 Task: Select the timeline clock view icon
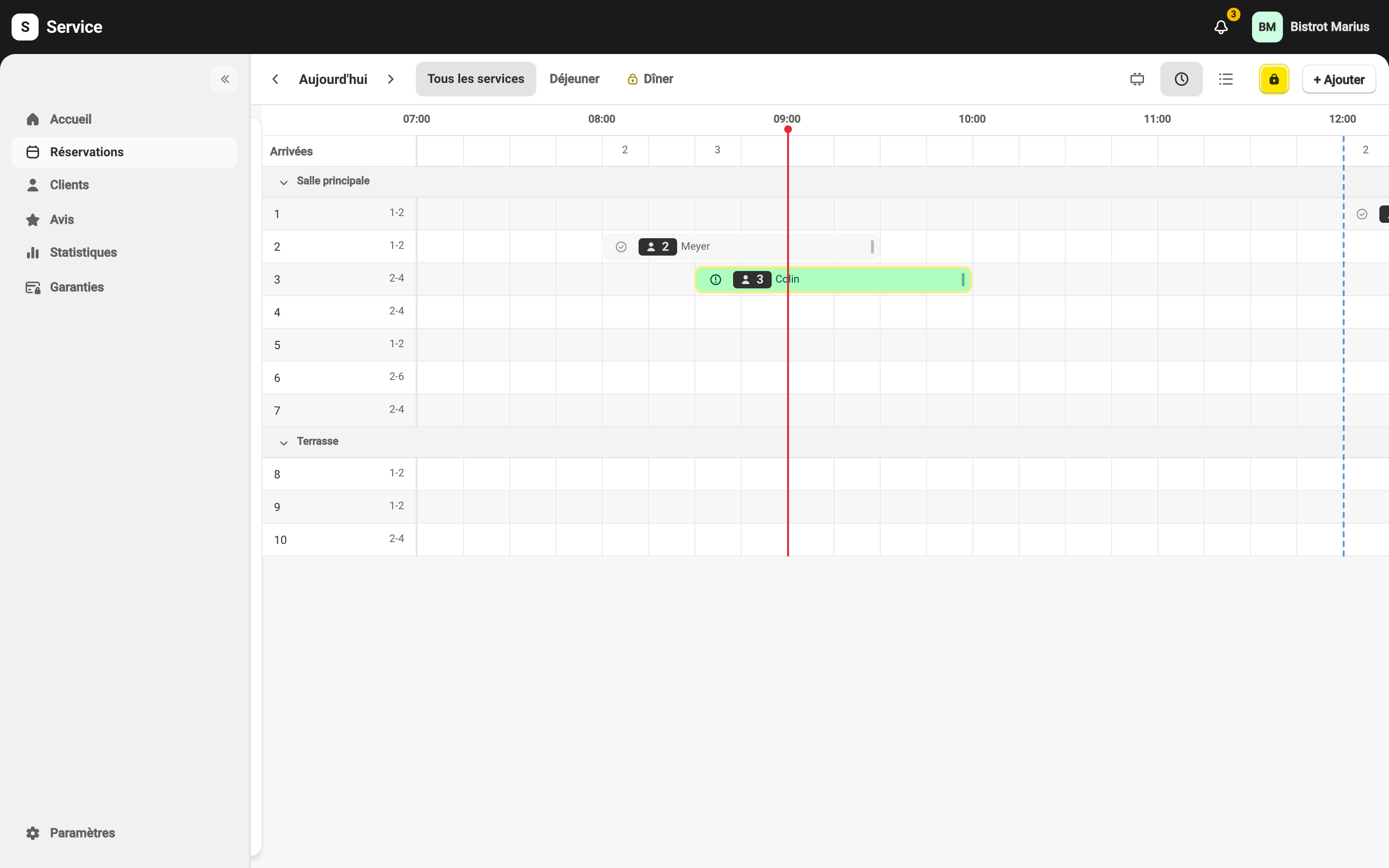point(1181,79)
